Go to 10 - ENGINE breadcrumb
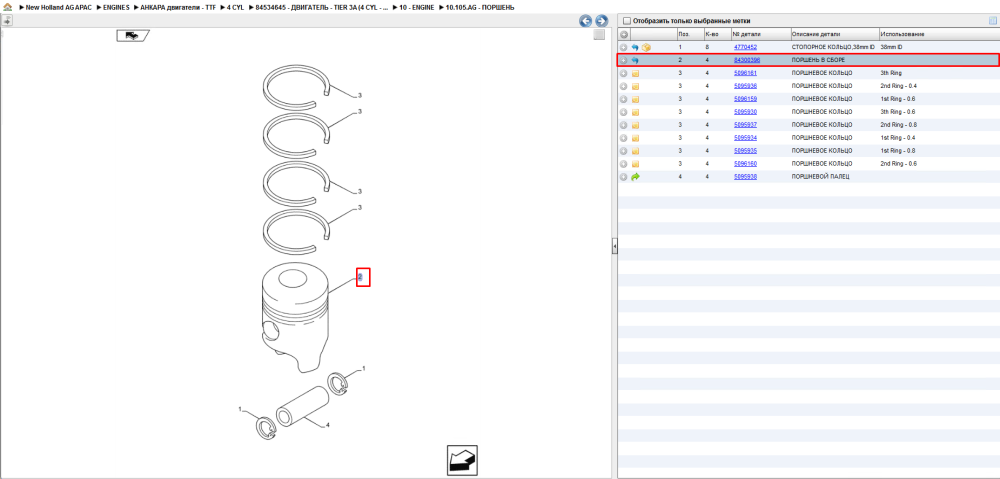Screen dimensions: 1000x479 (416, 7)
